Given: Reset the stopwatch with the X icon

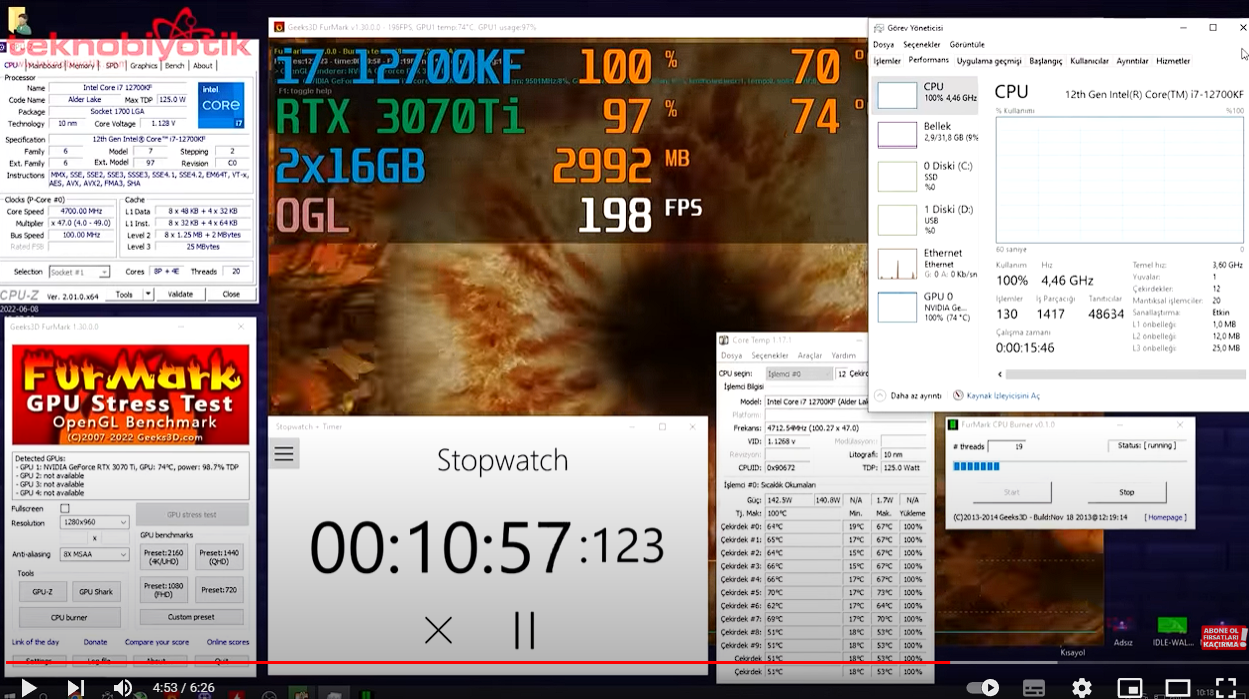Looking at the screenshot, I should click(x=438, y=629).
